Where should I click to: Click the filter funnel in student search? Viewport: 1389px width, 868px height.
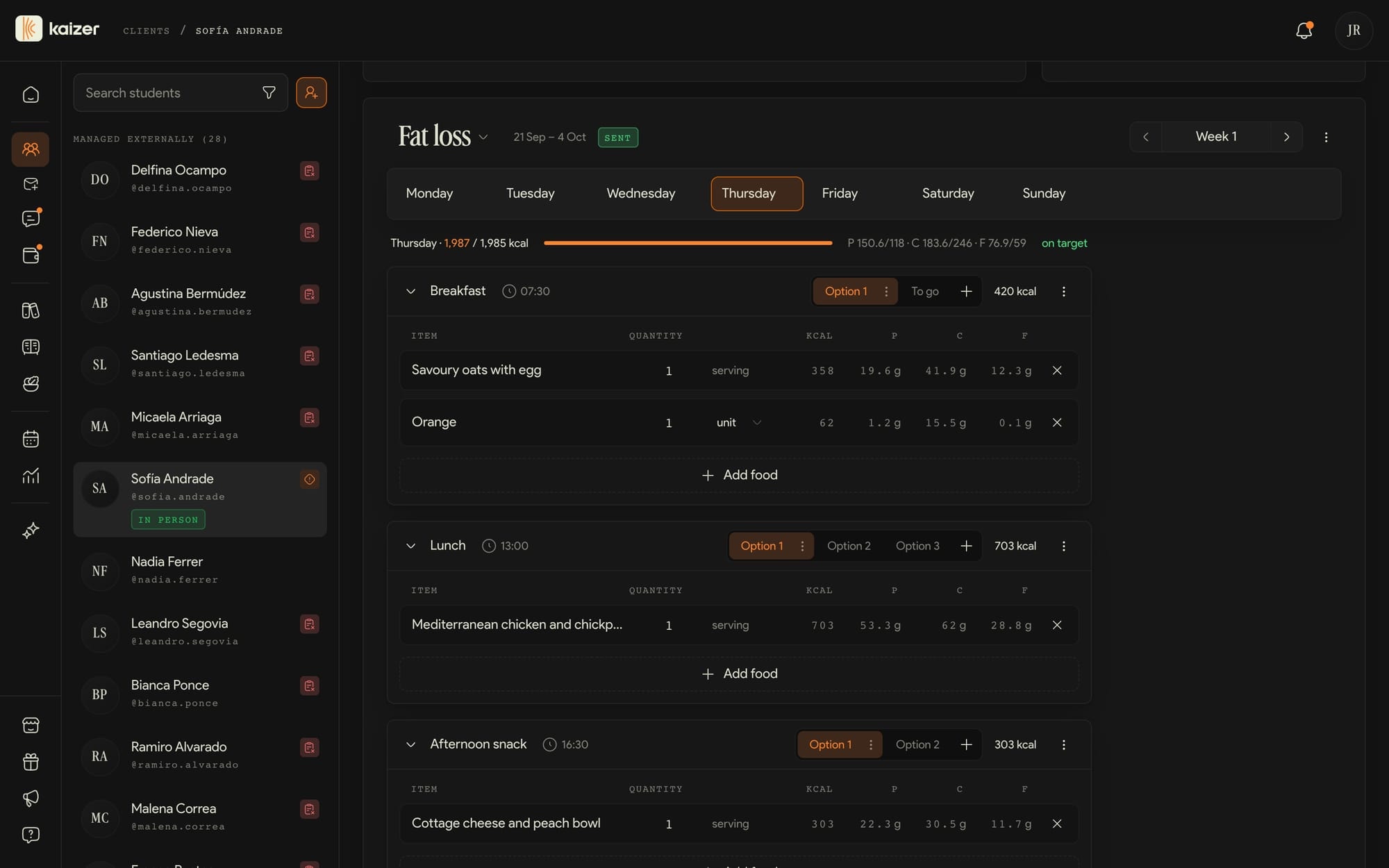coord(269,92)
